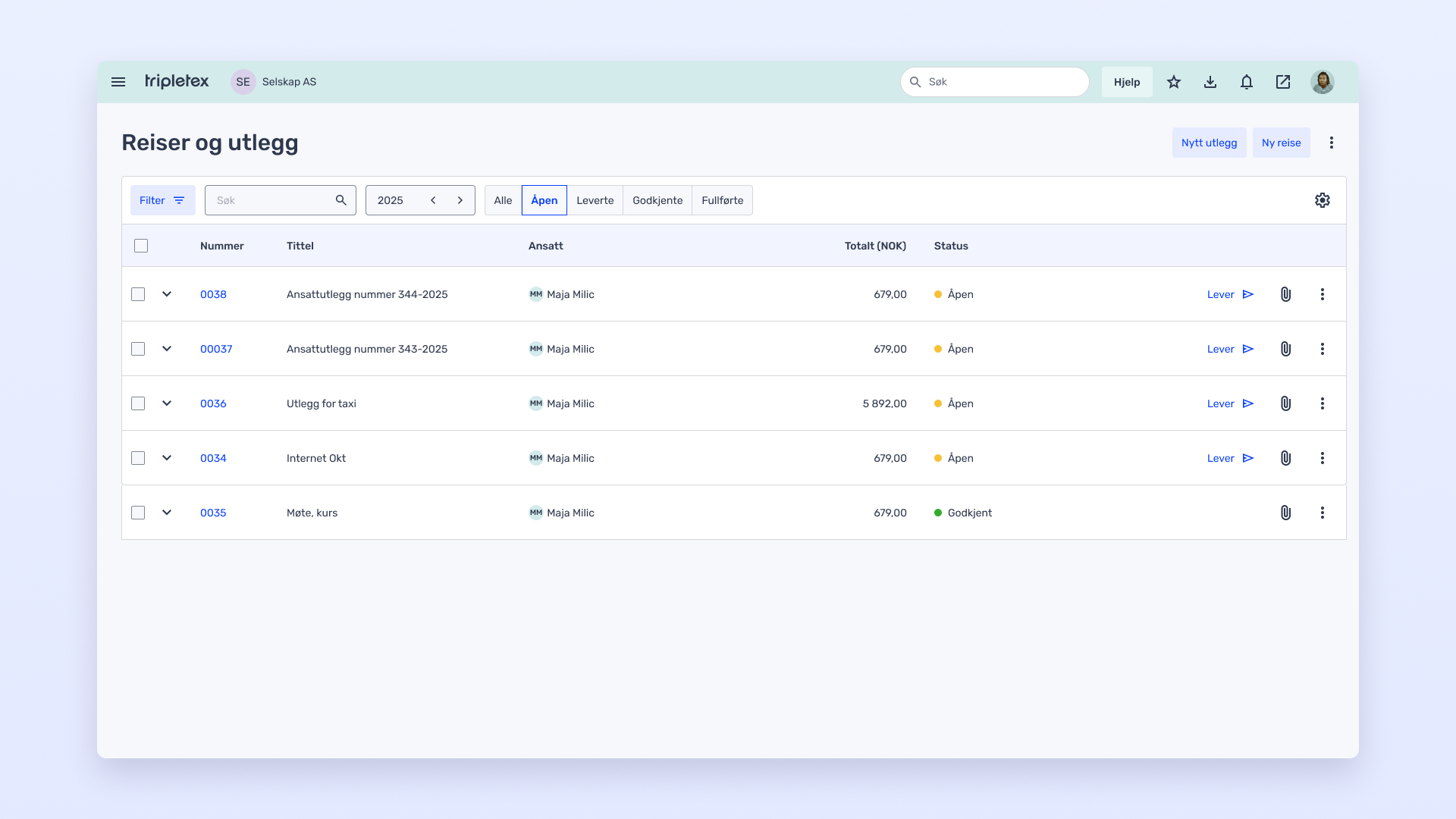This screenshot has height=819, width=1456.
Task: Open more actions for row 00037
Action: 1323,349
